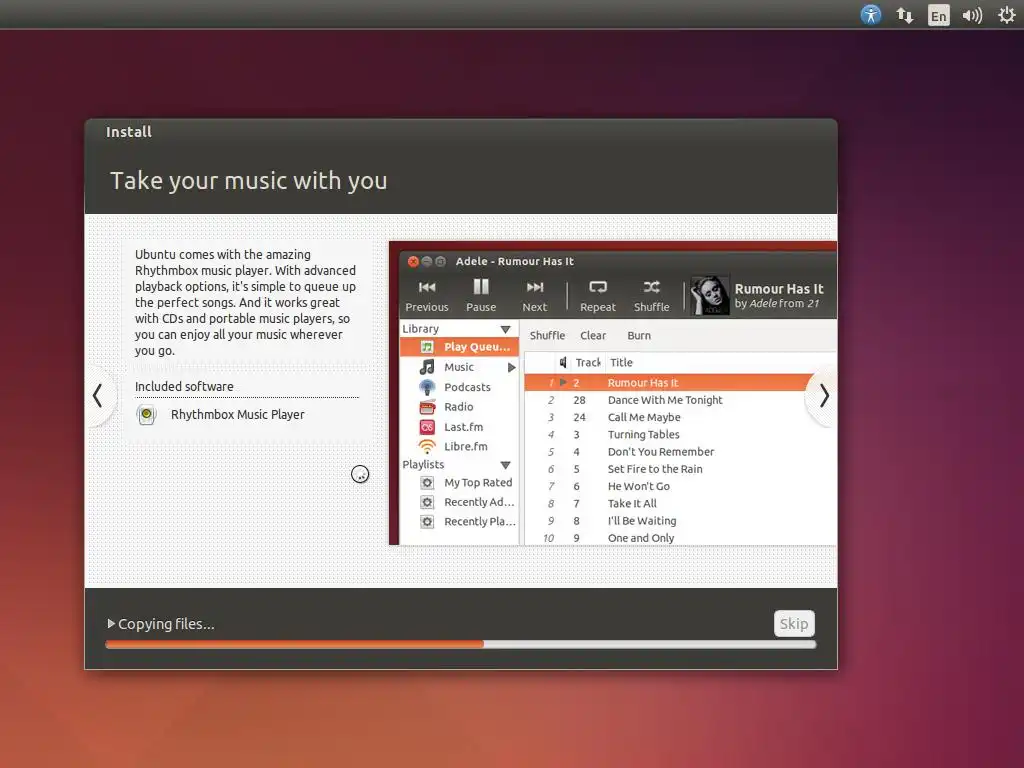The image size is (1024, 768).
Task: Open the Recently Played playlist
Action: pyautogui.click(x=459, y=522)
